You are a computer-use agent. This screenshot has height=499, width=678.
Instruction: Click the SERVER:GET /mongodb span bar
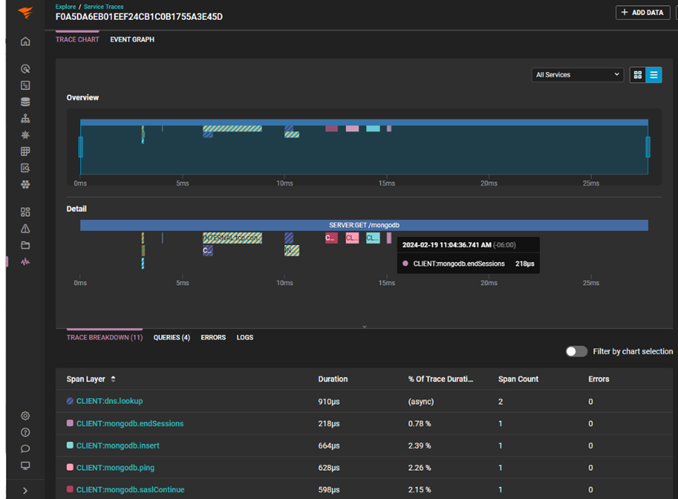364,226
